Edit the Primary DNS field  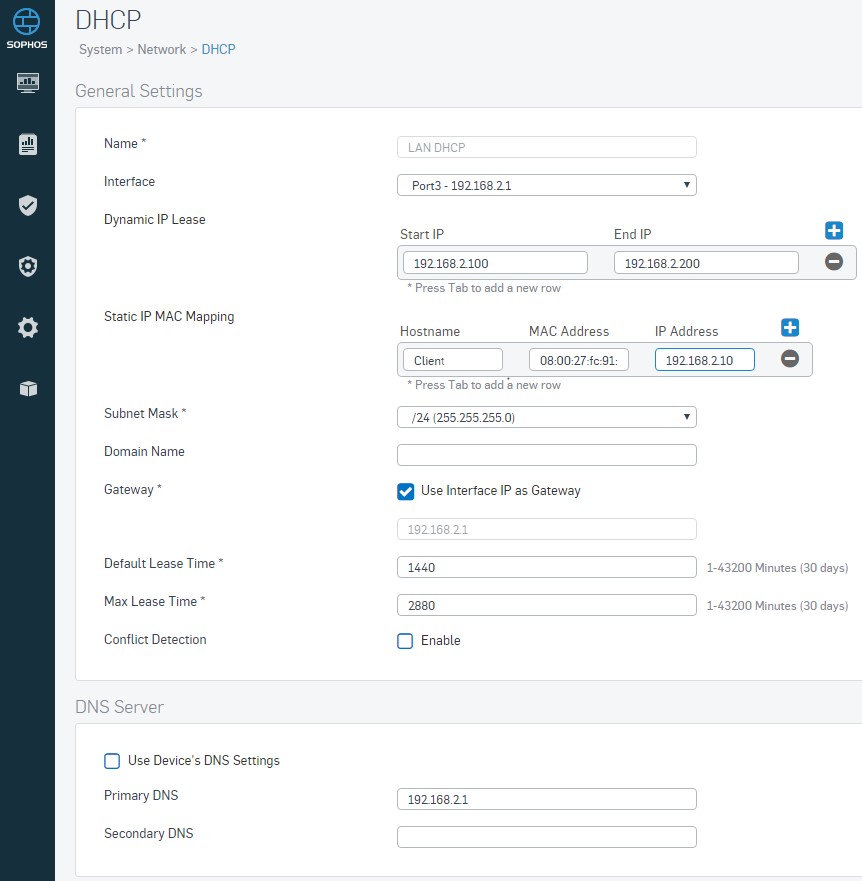click(547, 799)
